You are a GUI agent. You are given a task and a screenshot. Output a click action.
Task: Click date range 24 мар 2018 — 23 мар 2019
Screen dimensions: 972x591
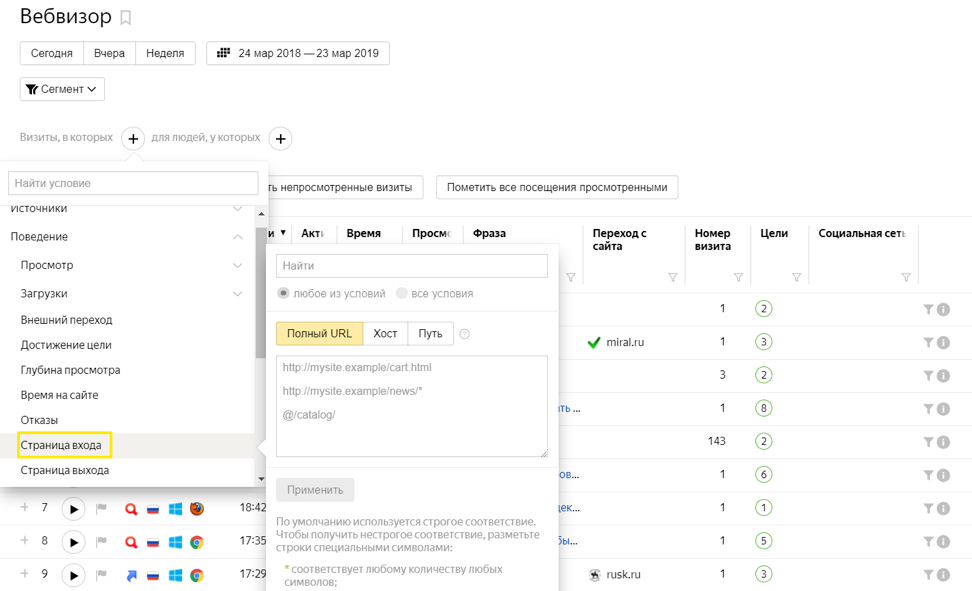click(308, 53)
